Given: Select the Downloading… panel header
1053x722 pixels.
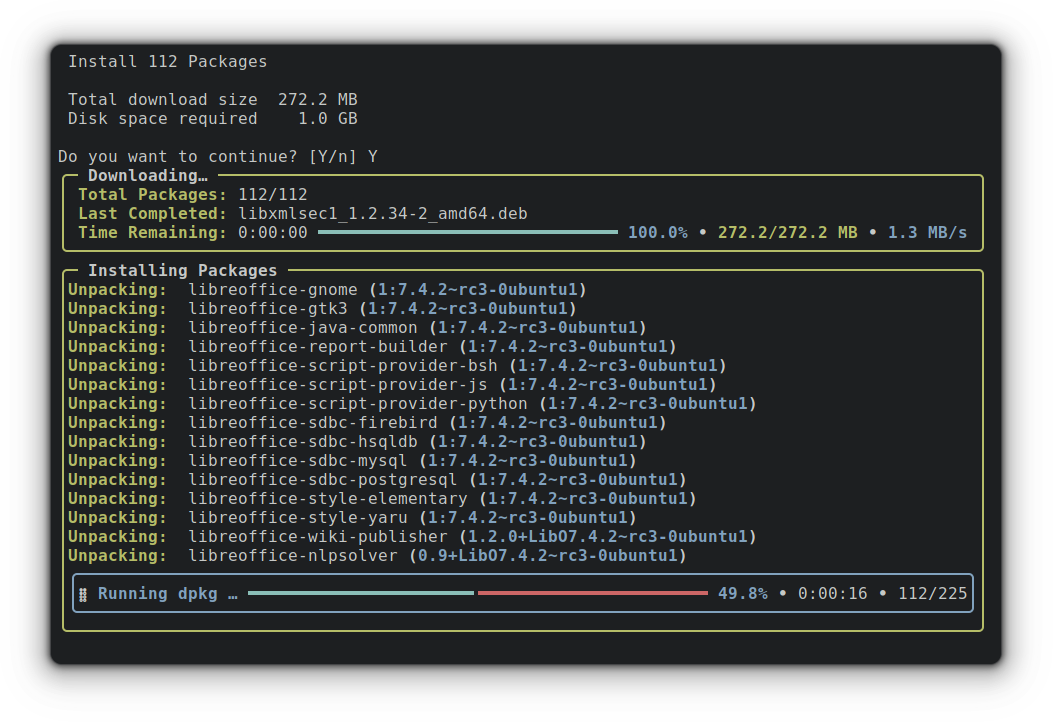Looking at the screenshot, I should [x=148, y=175].
